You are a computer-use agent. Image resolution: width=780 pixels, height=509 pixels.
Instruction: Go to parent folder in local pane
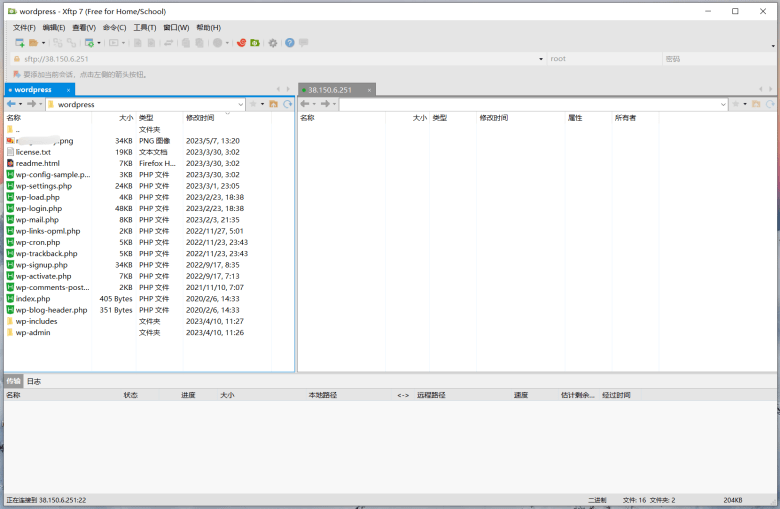pyautogui.click(x=274, y=104)
